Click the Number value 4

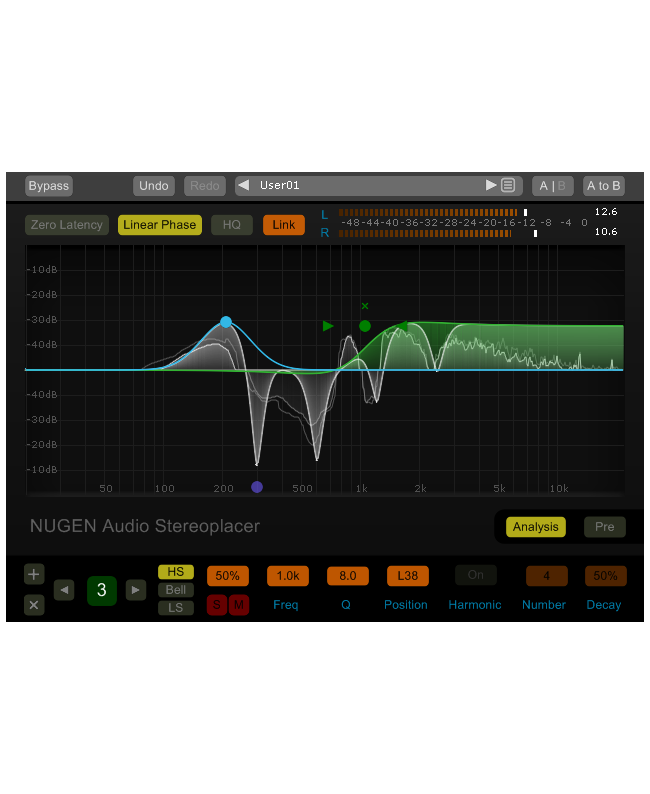click(x=547, y=576)
